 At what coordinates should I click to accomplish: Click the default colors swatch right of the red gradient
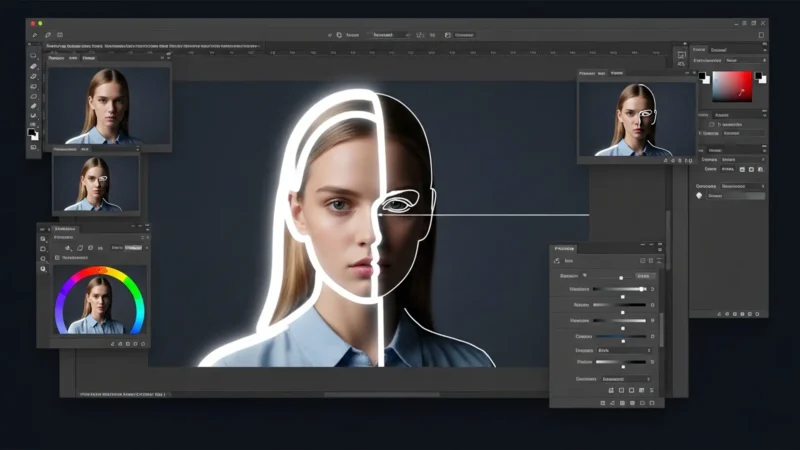click(760, 78)
